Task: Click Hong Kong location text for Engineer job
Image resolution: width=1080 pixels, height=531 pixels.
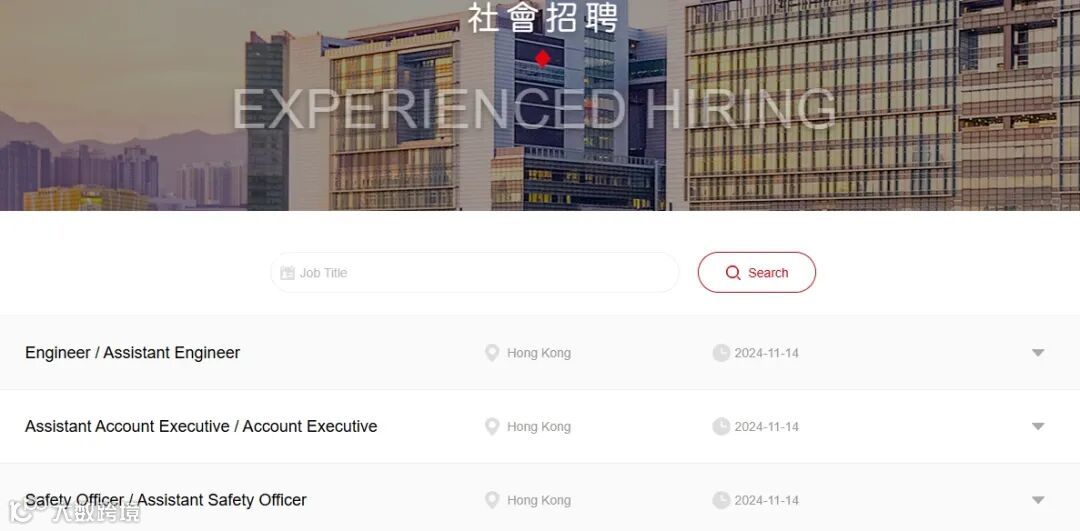Action: (x=539, y=353)
